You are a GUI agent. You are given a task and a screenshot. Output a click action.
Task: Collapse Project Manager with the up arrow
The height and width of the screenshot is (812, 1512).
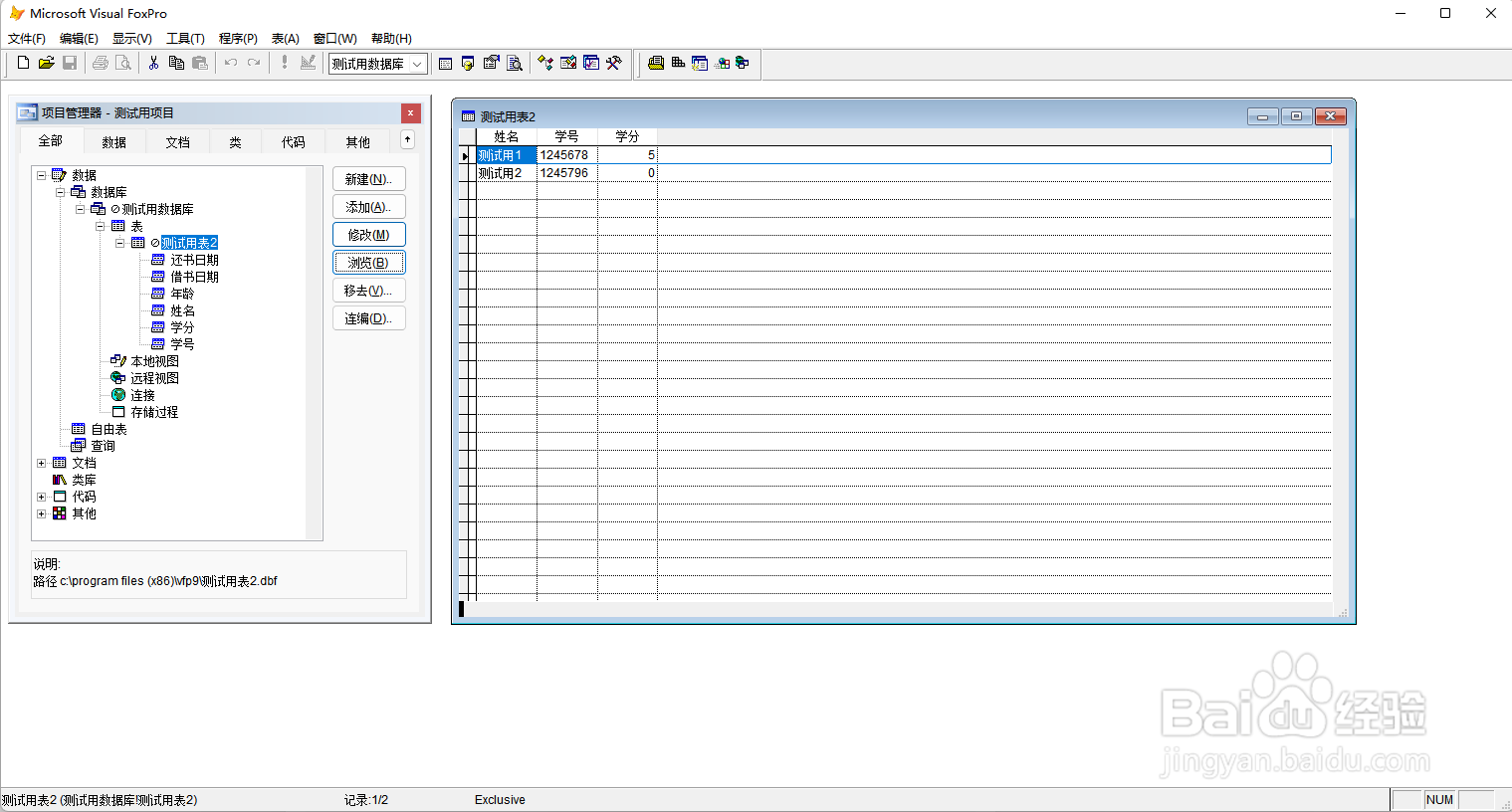click(x=407, y=140)
